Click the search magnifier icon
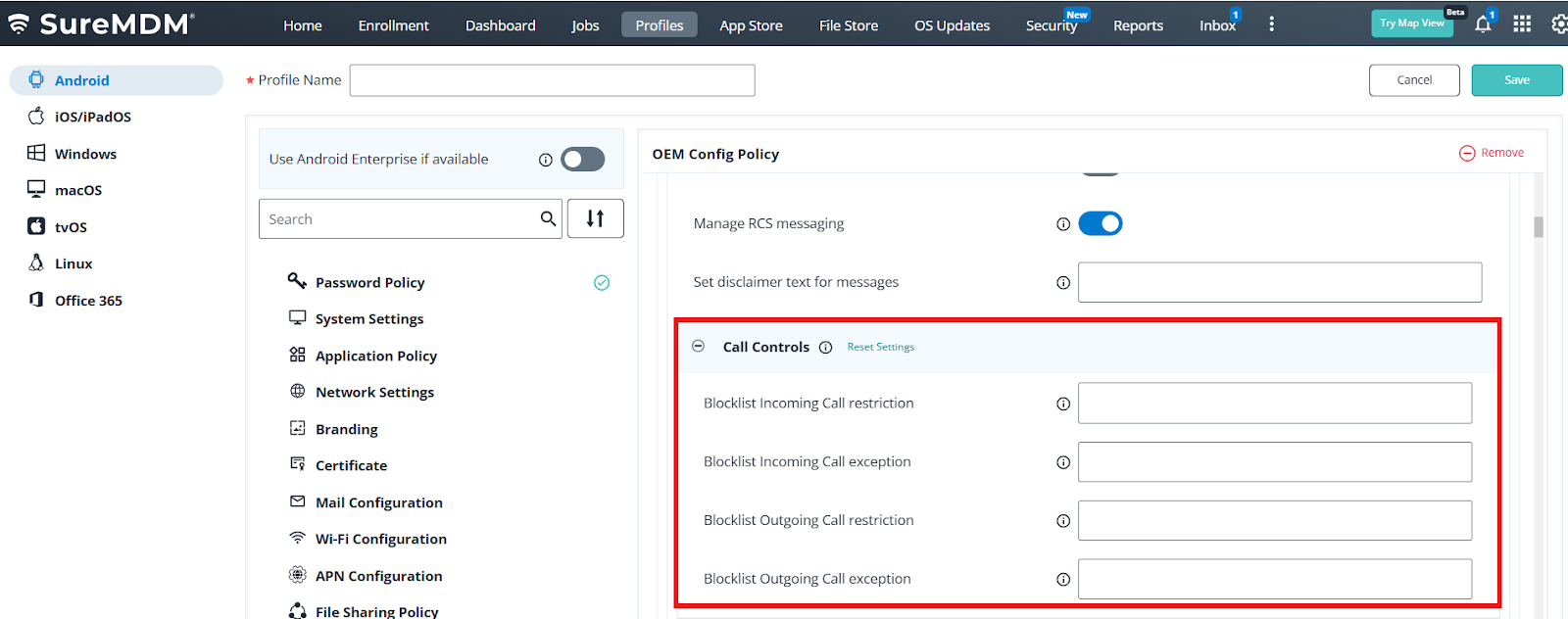The image size is (1568, 619). (x=548, y=218)
